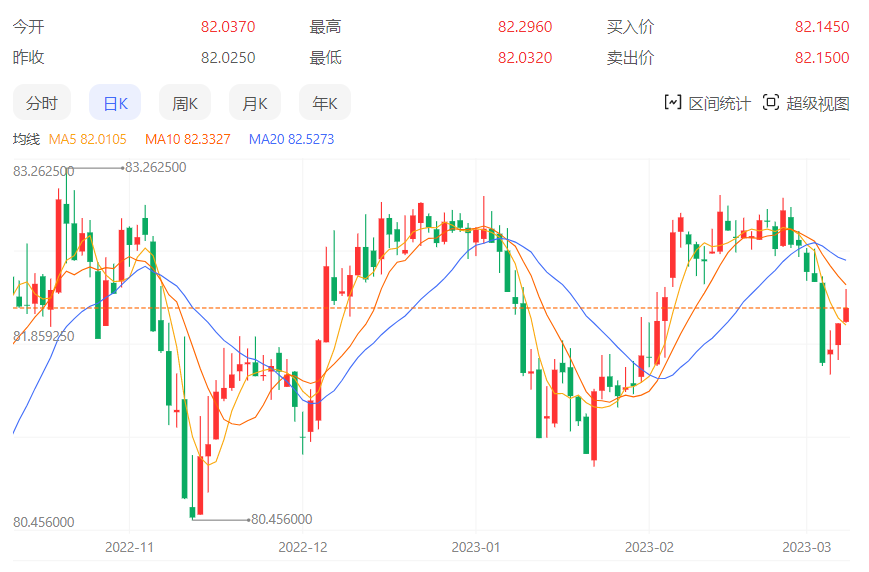
Task: Click the 81.859250 y-axis price label
Action: pos(43,337)
